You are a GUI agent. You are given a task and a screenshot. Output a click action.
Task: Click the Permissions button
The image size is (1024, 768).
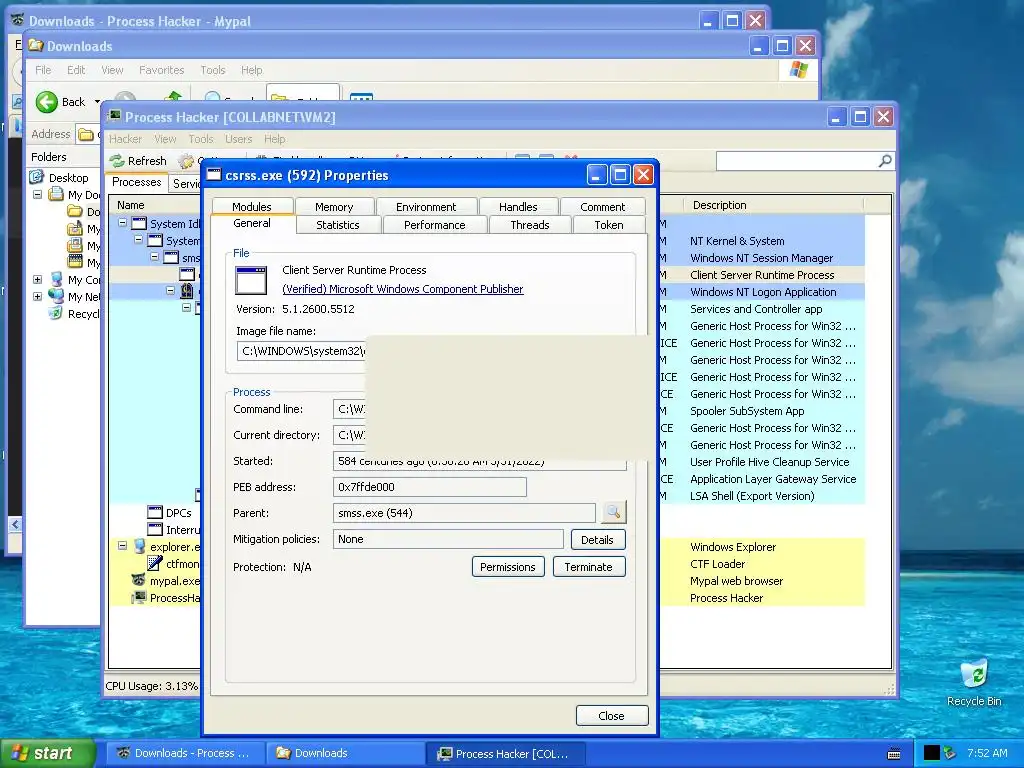point(507,567)
